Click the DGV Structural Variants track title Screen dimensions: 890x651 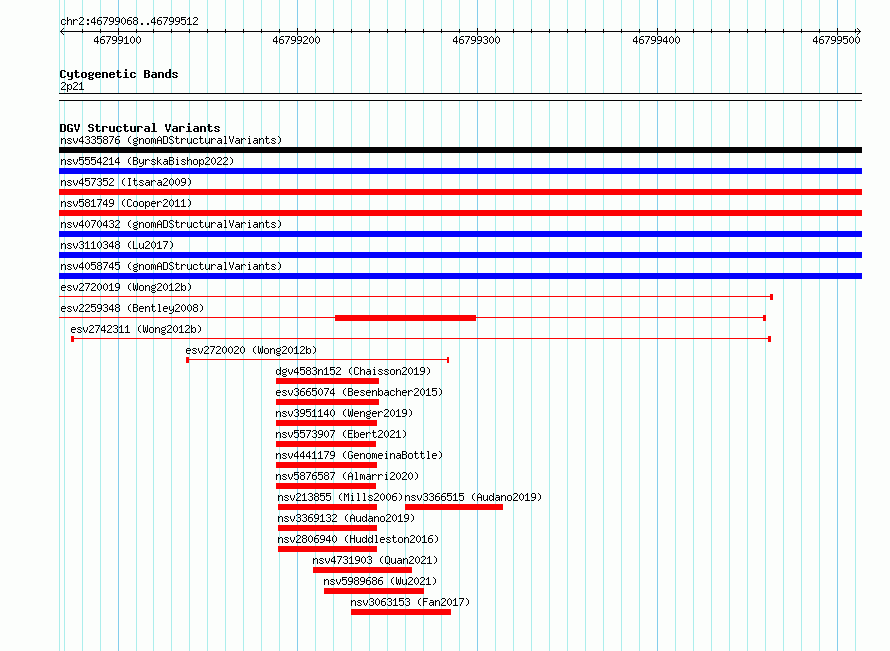click(x=140, y=128)
